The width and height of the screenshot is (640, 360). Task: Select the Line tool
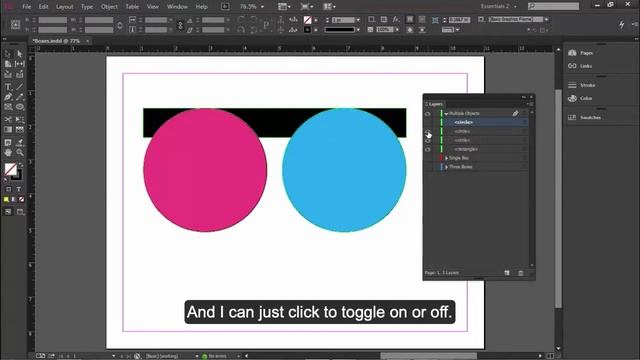tap(20, 87)
